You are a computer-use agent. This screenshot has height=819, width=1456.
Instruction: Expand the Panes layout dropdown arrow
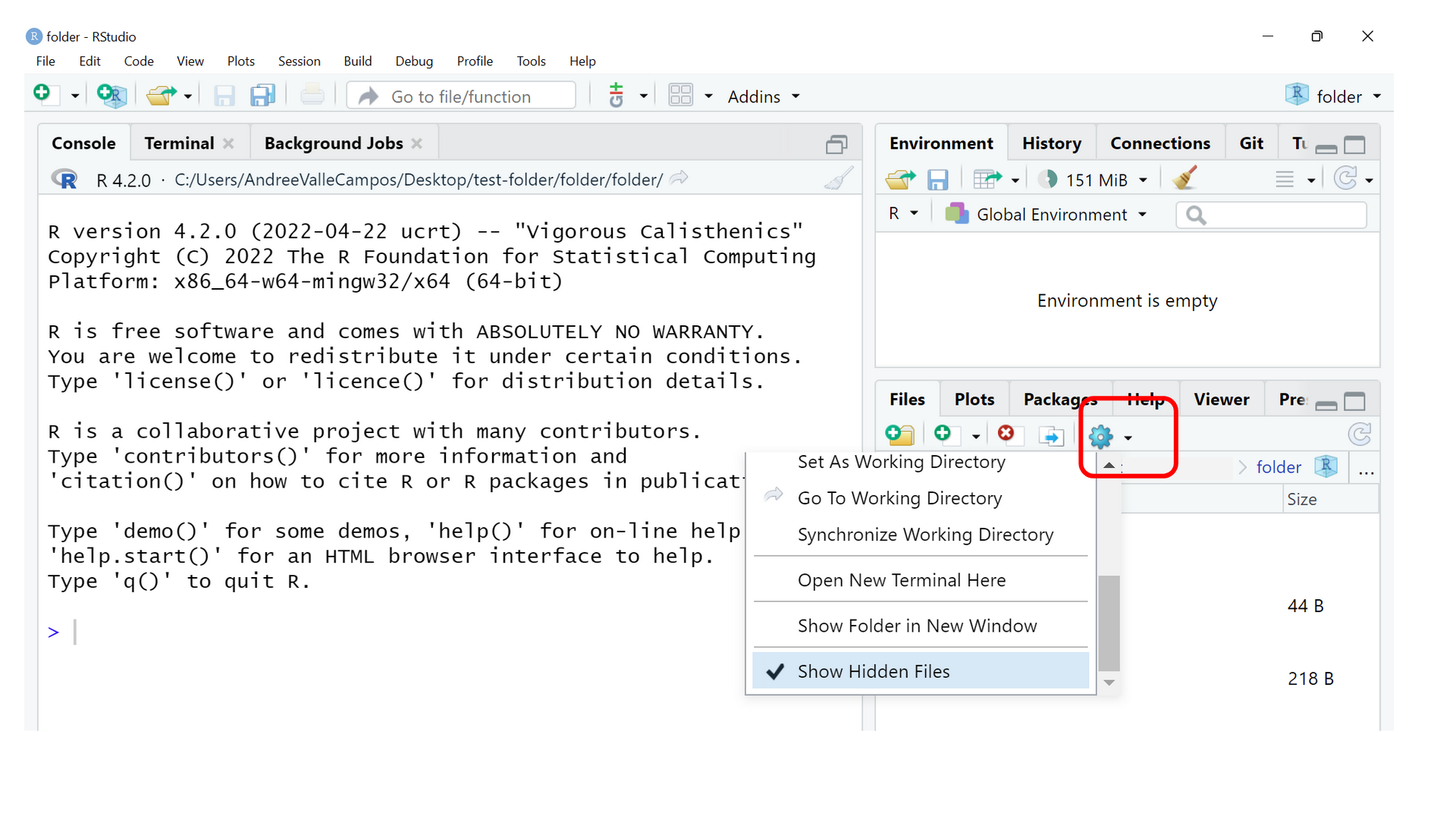[708, 96]
